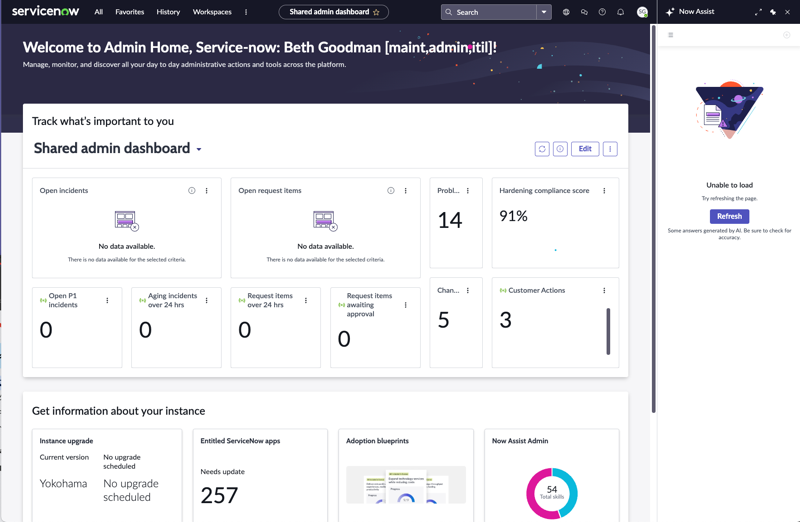Close the Now Assist panel
This screenshot has height=522, width=800.
click(x=787, y=12)
